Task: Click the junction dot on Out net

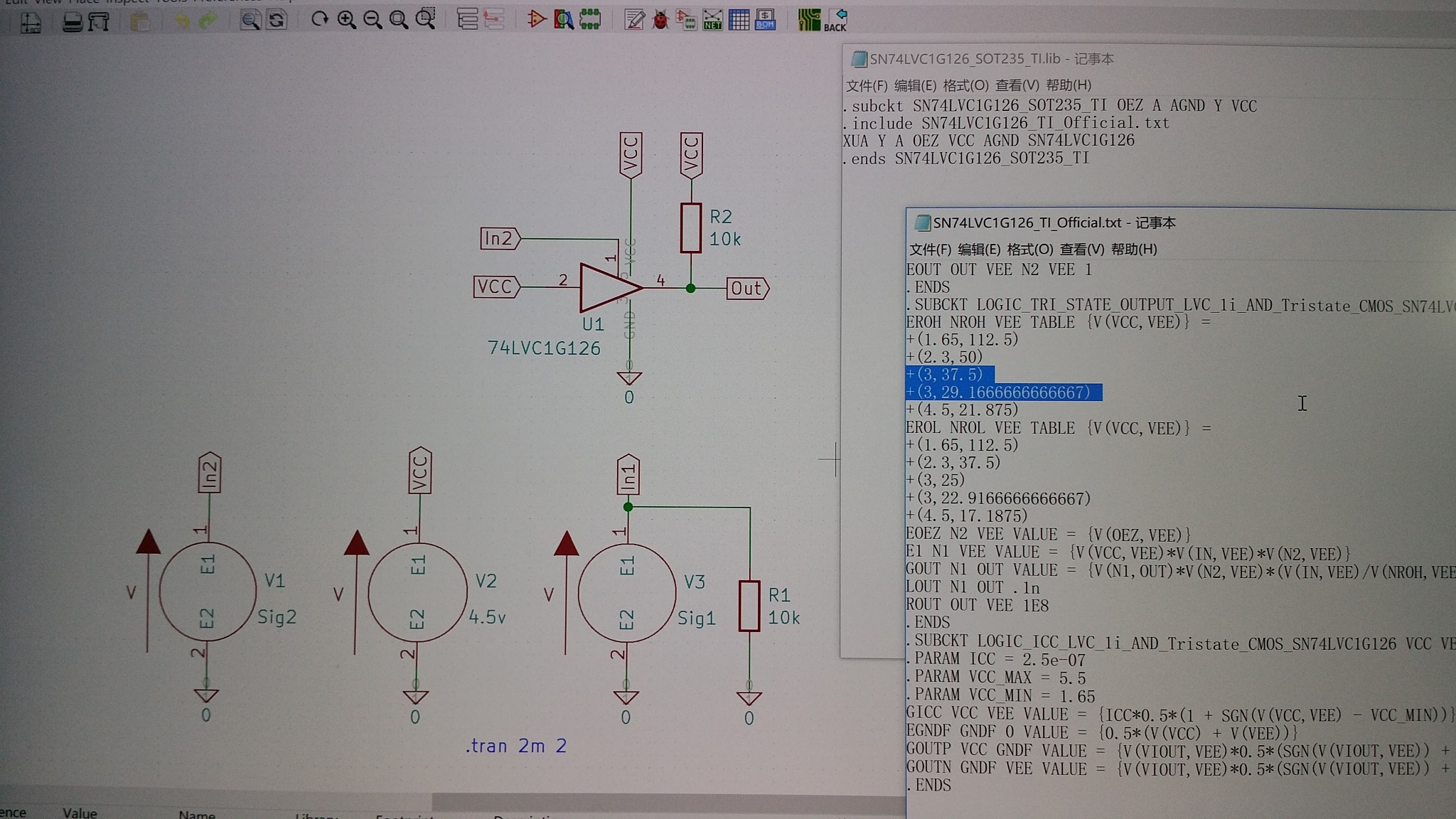Action: (x=690, y=289)
